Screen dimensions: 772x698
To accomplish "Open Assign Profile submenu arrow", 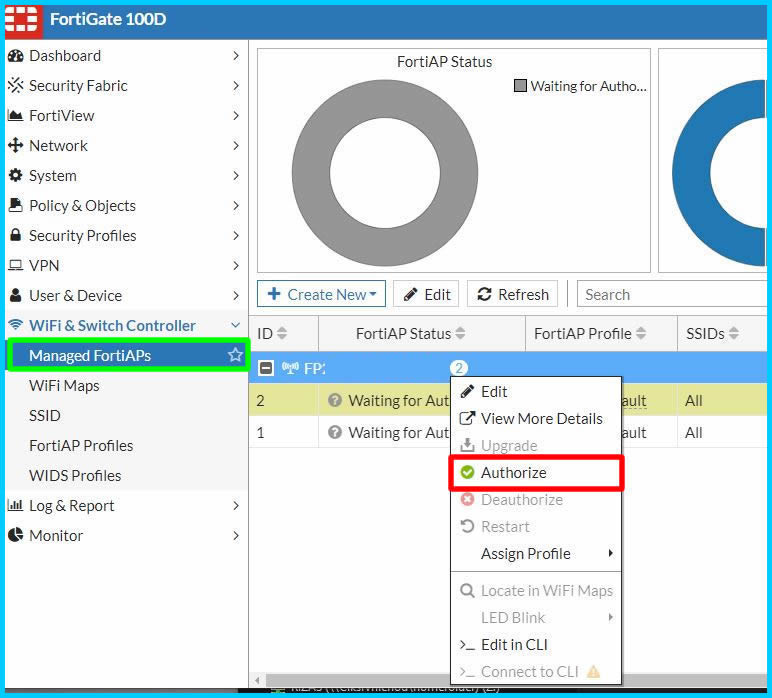I will pos(611,553).
